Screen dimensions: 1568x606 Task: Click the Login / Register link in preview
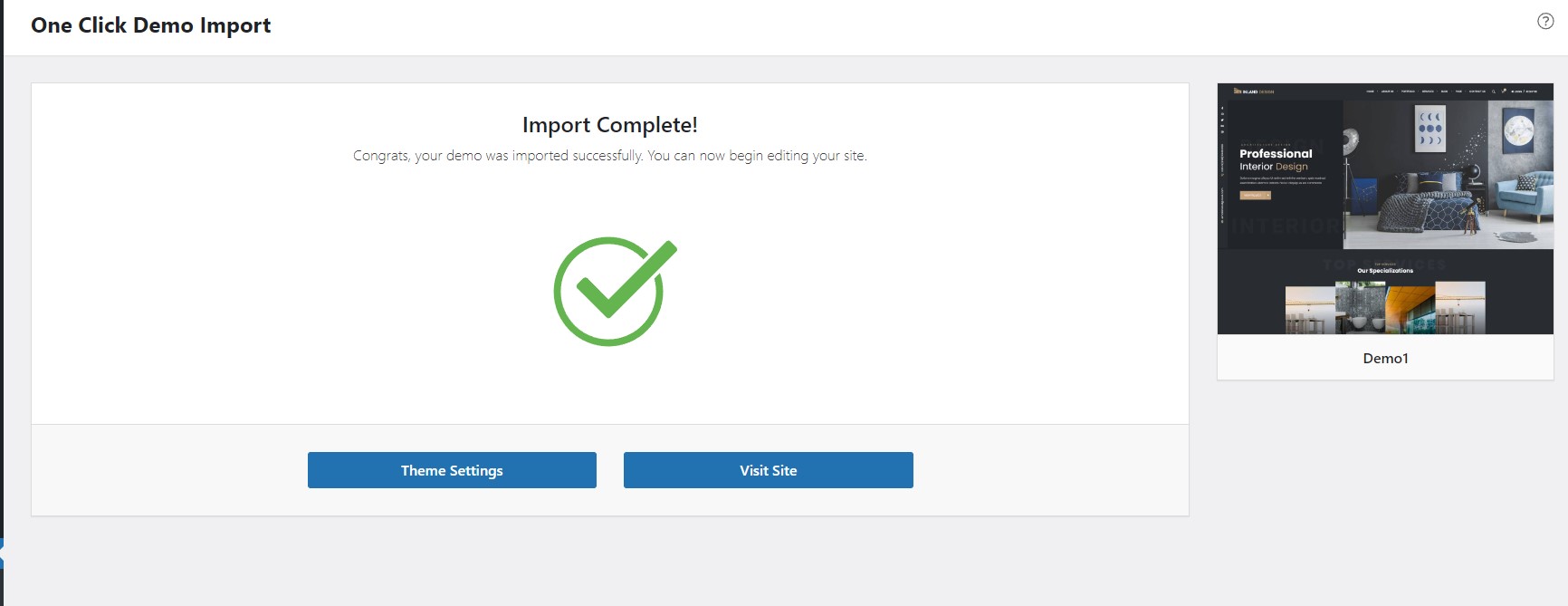(x=1525, y=91)
